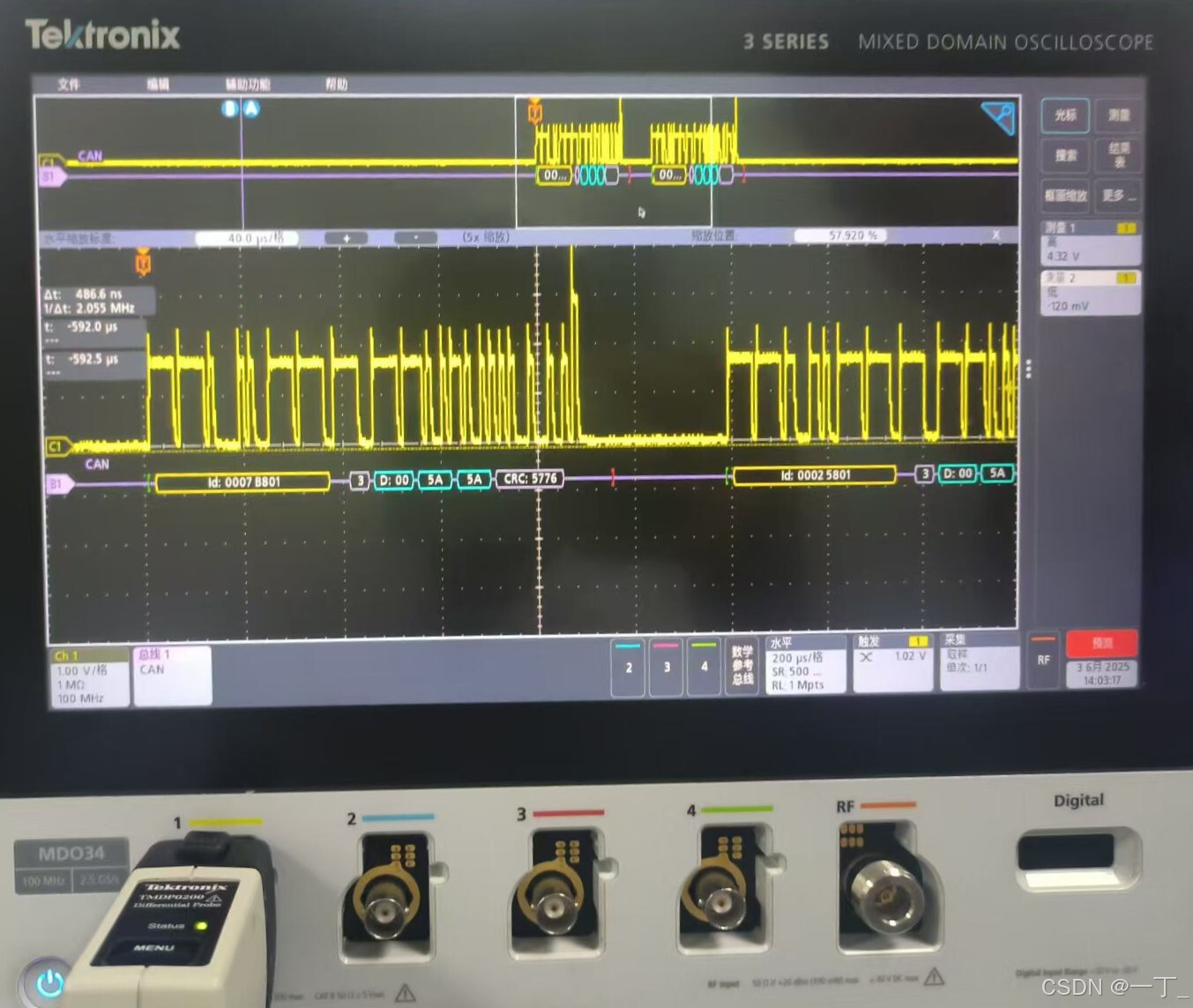The width and height of the screenshot is (1193, 1008).
Task: Open the 文件 (File) menu
Action: pyautogui.click(x=69, y=85)
